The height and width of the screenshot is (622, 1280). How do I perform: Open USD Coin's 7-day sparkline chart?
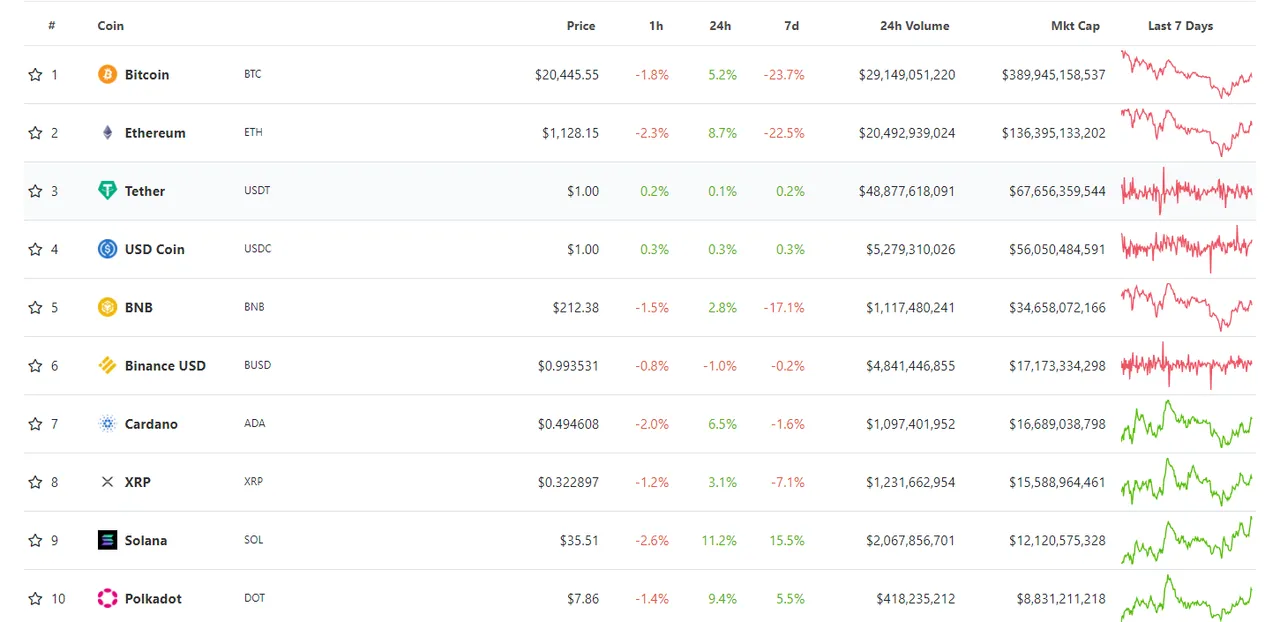coord(1187,249)
